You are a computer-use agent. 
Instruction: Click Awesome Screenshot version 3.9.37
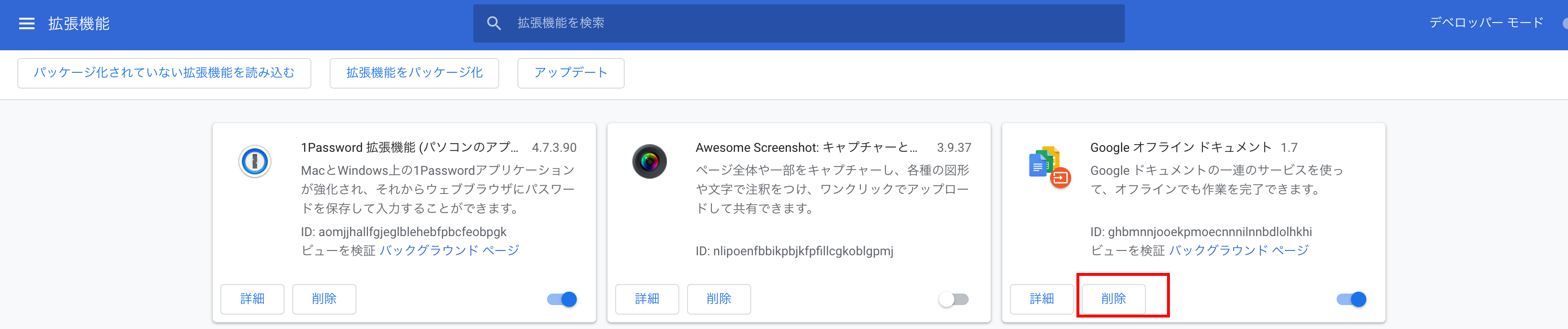(954, 148)
